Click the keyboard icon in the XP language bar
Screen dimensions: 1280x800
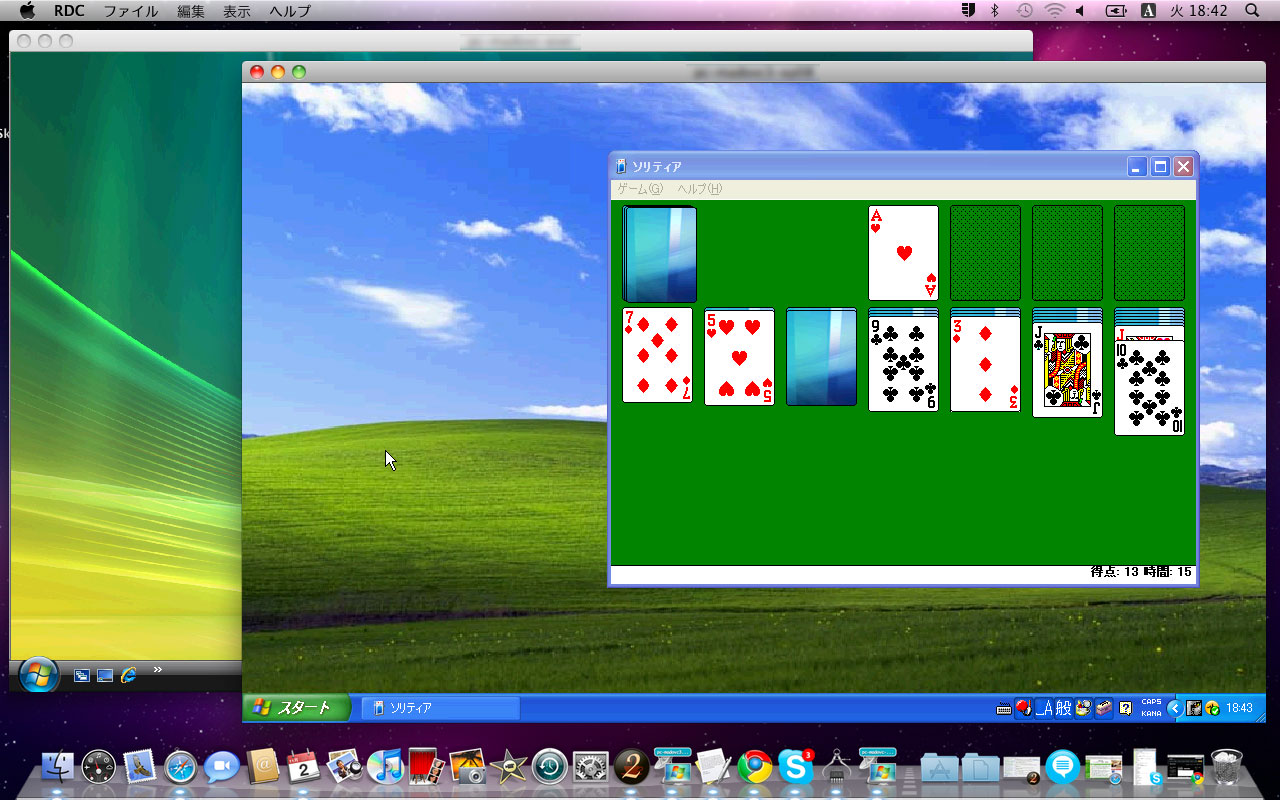click(x=1004, y=709)
